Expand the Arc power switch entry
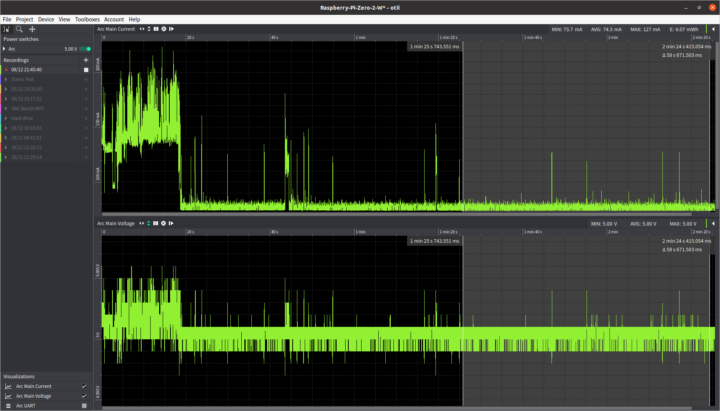The width and height of the screenshot is (720, 411). click(x=5, y=49)
